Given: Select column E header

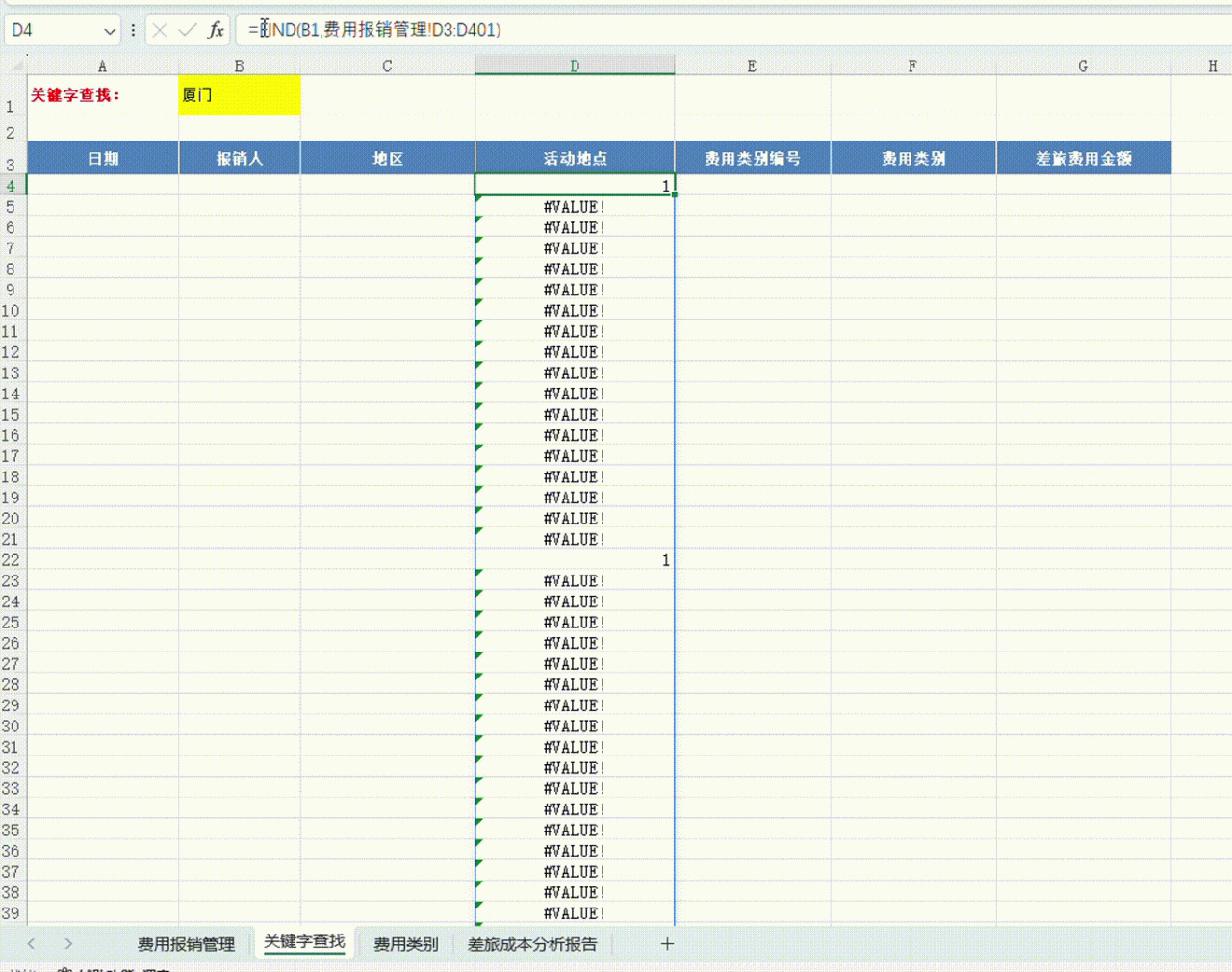Looking at the screenshot, I should pyautogui.click(x=752, y=65).
